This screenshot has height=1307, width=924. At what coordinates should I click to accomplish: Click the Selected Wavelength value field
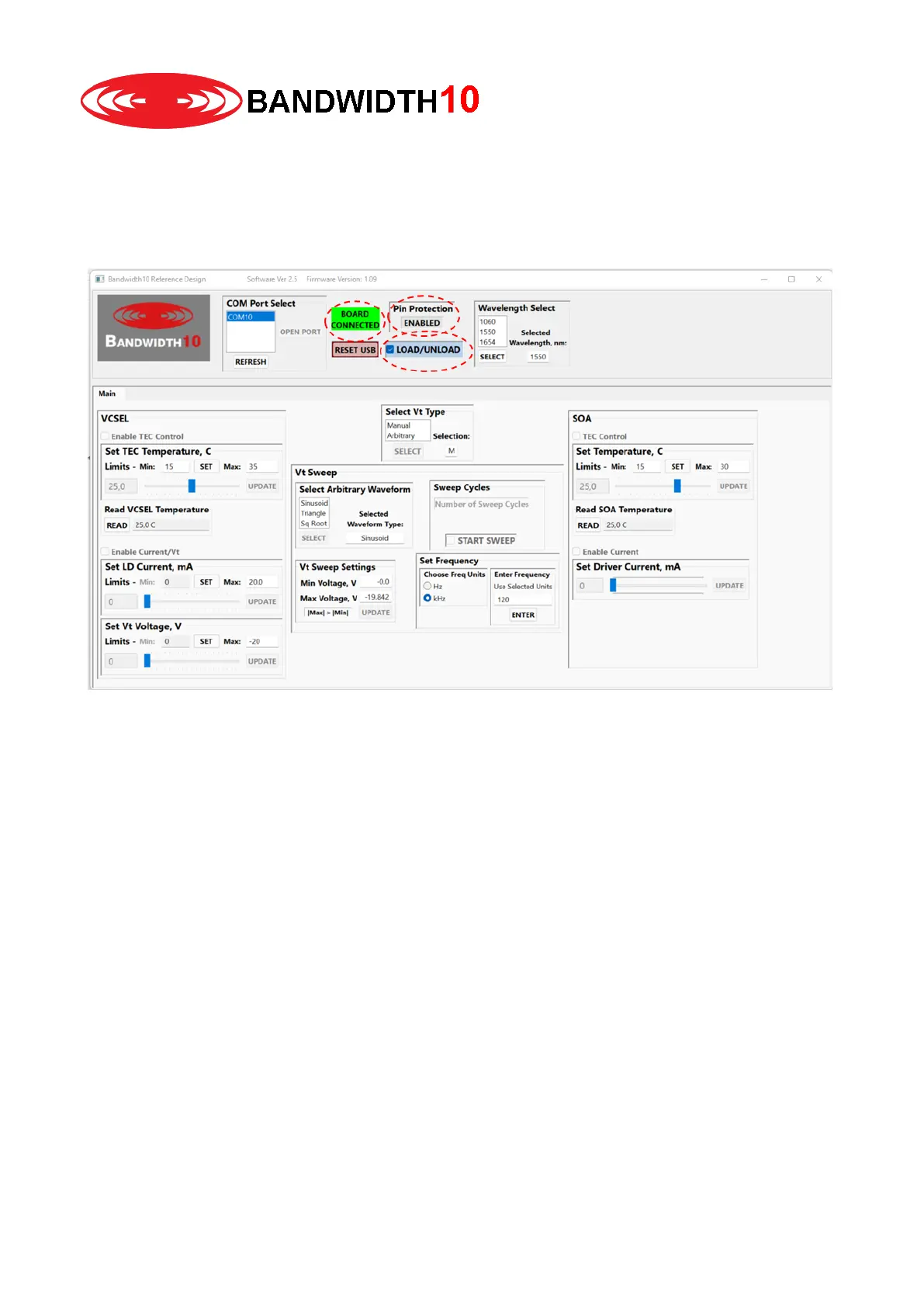click(538, 357)
